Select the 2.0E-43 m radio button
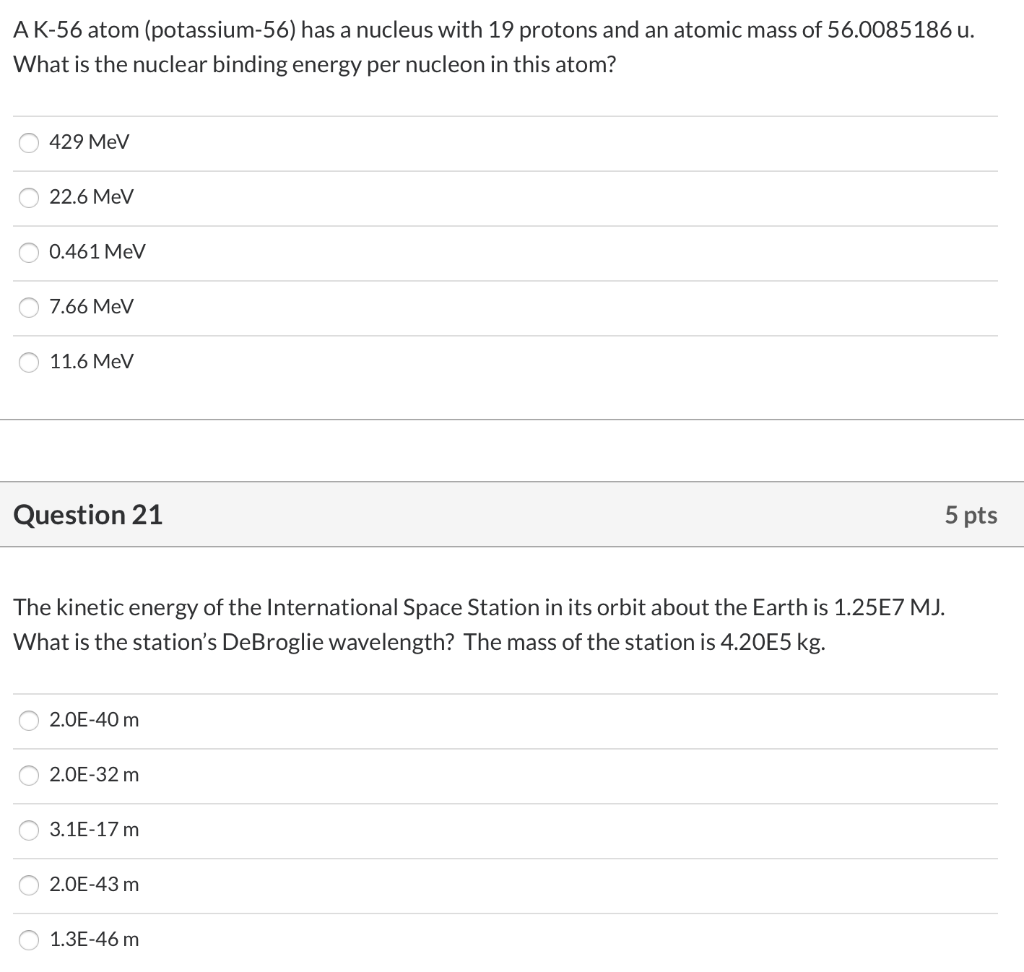 pyautogui.click(x=29, y=884)
